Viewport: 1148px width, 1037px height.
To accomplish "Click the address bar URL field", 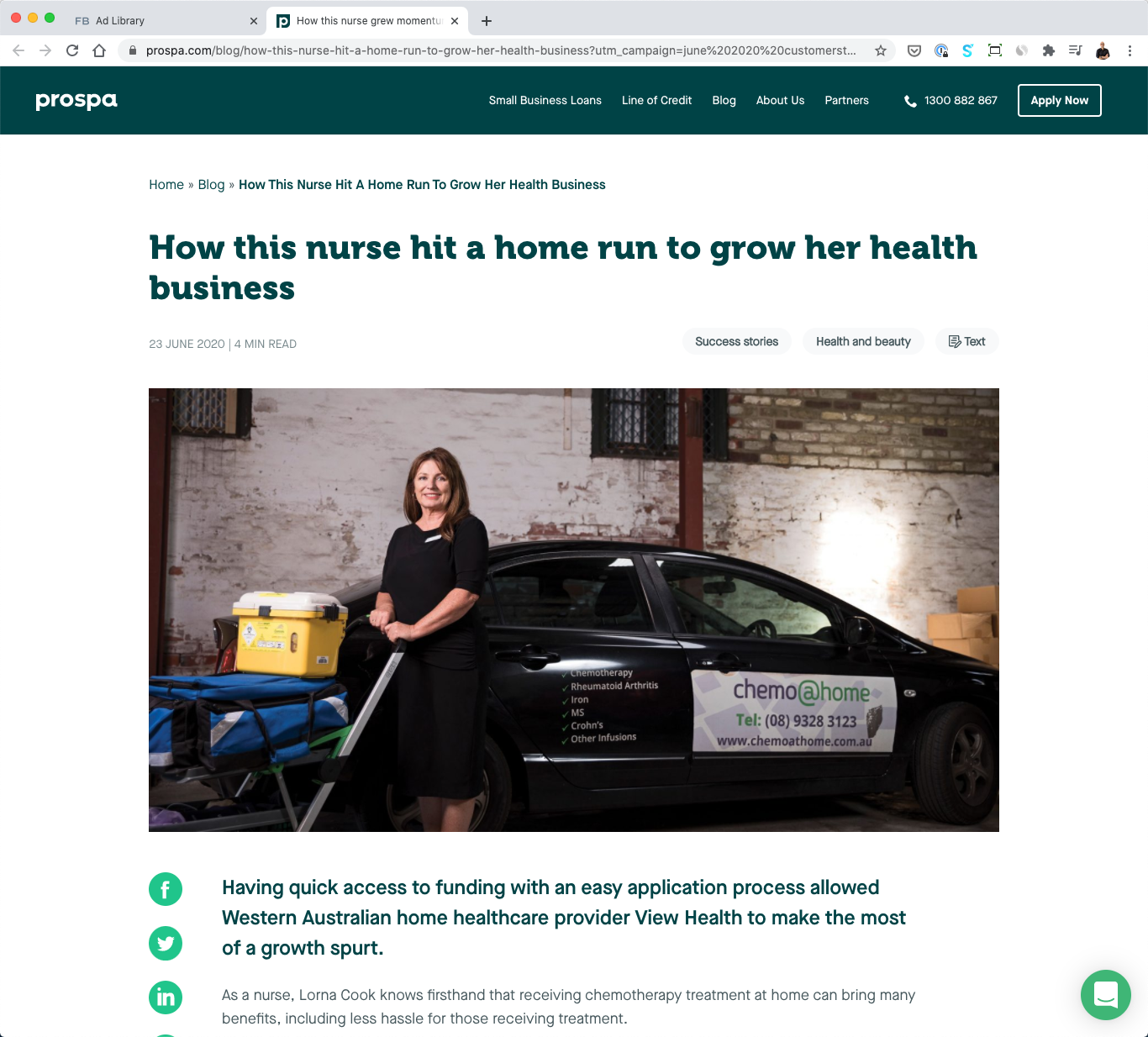I will click(501, 50).
